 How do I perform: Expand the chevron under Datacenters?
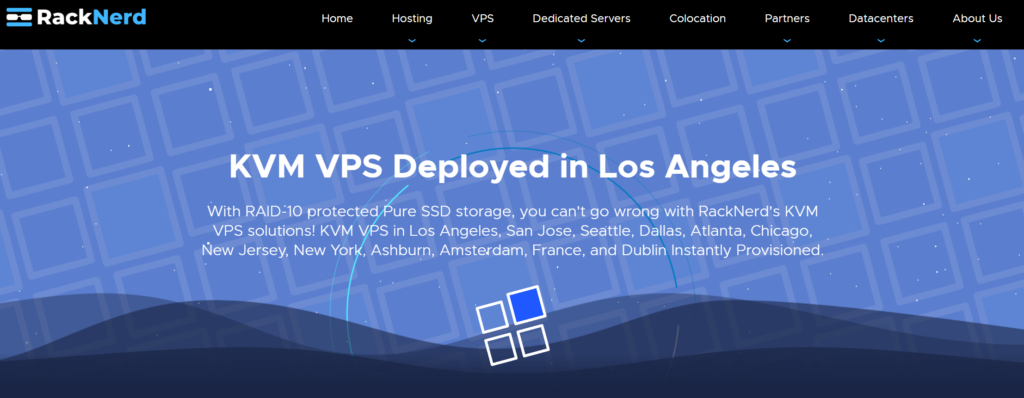881,41
